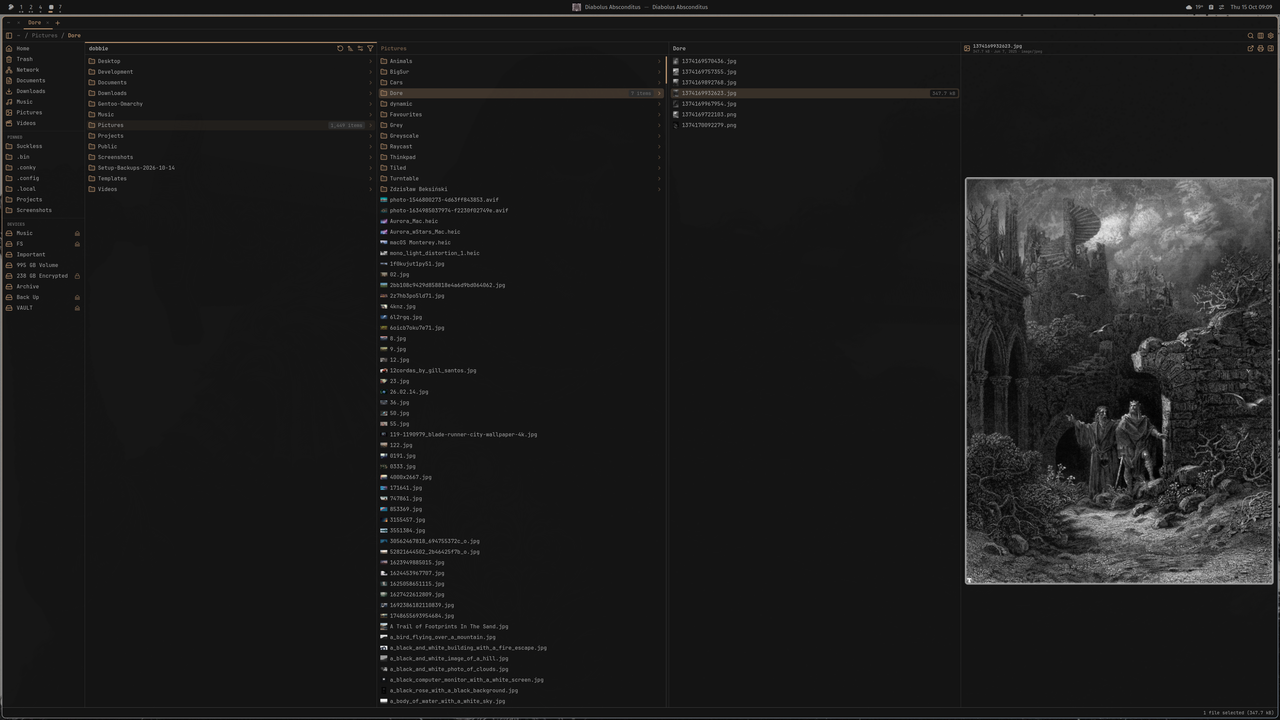Image resolution: width=1280 pixels, height=720 pixels.
Task: Expand the Turntable folder arrow
Action: point(659,178)
